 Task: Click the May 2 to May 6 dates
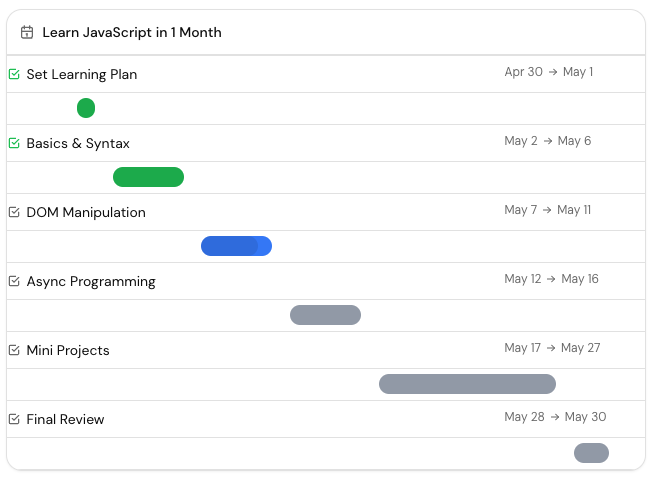point(548,141)
